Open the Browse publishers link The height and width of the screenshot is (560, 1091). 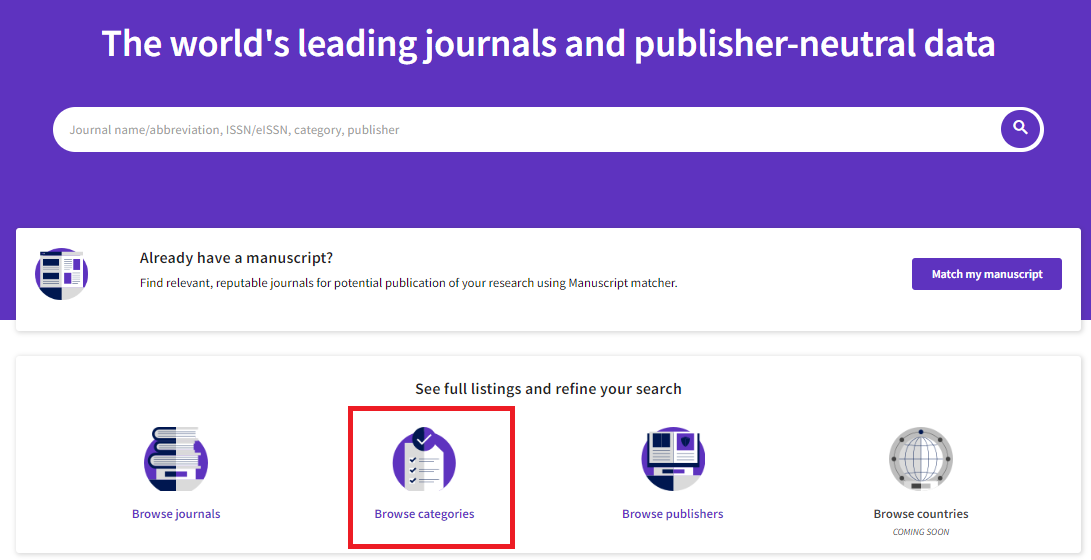[x=673, y=513]
